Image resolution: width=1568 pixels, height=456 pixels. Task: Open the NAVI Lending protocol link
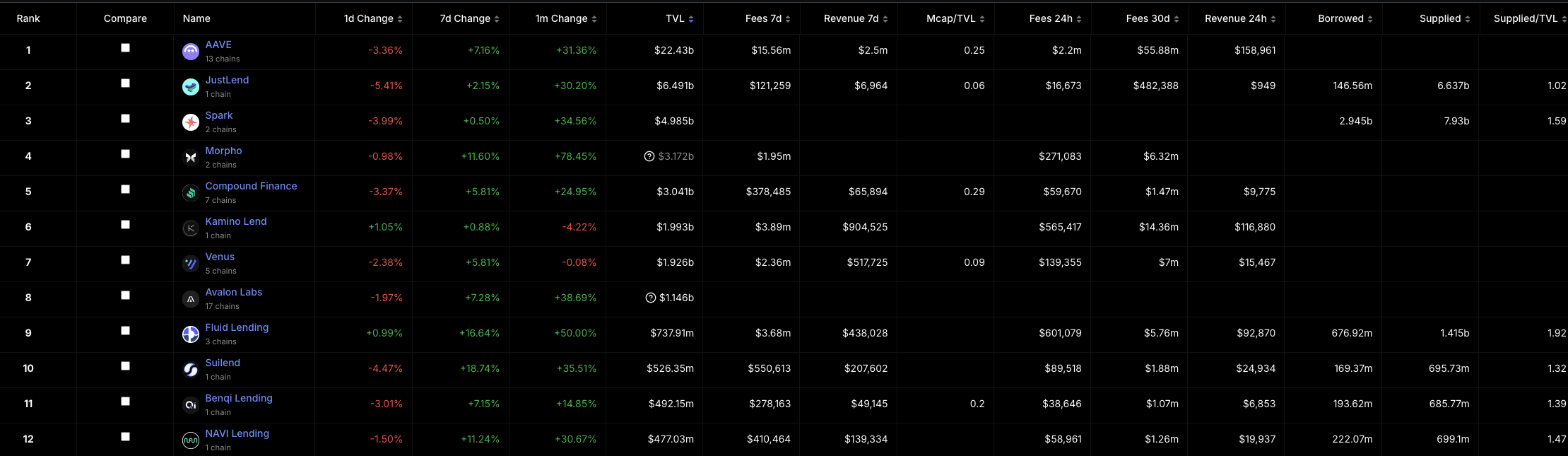coord(237,433)
